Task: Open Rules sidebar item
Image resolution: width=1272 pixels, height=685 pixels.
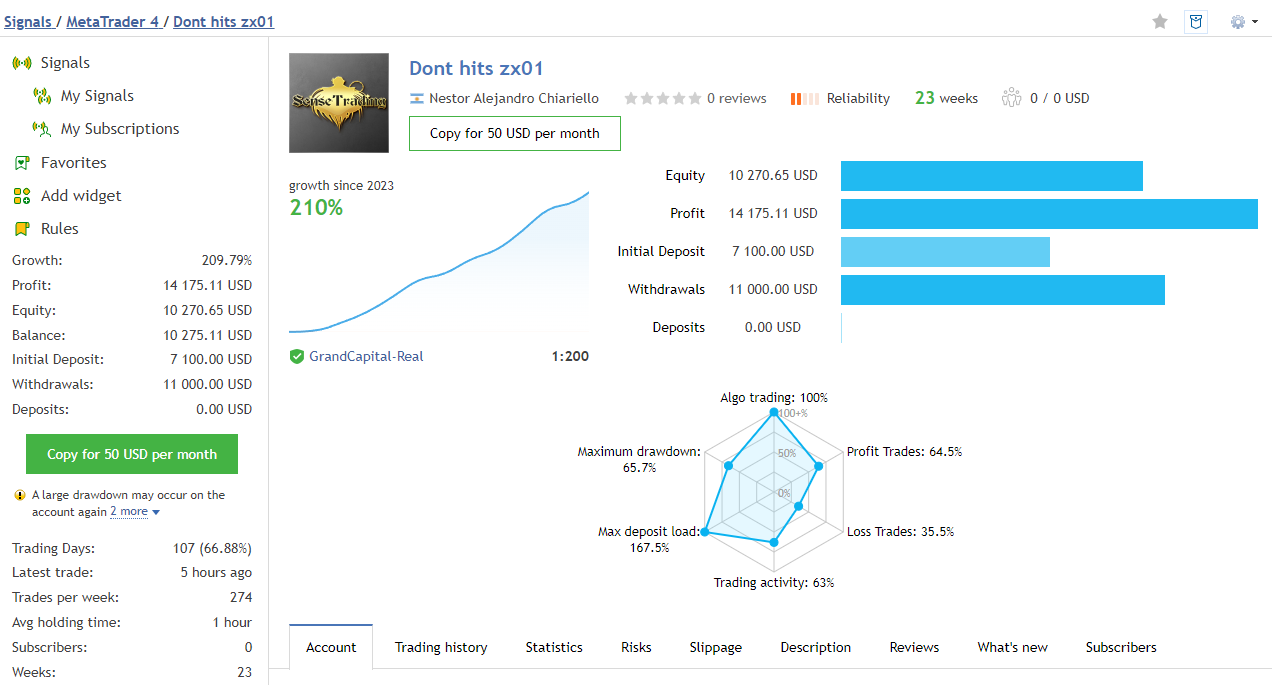Action: tap(59, 229)
